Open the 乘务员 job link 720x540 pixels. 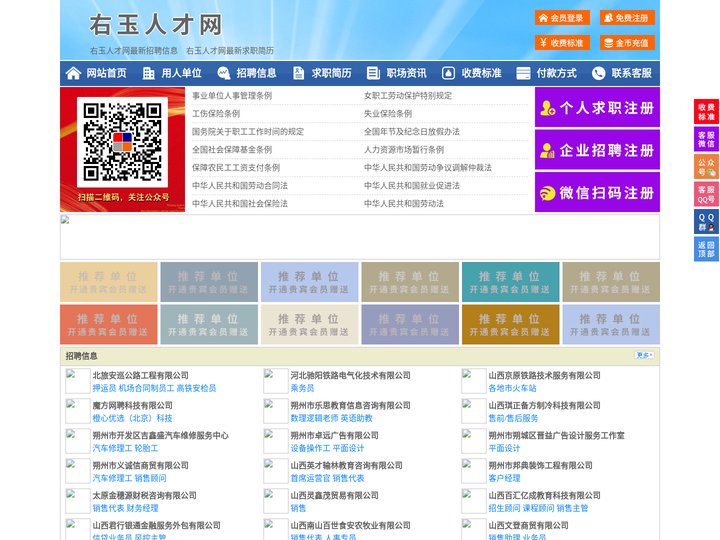pos(302,388)
